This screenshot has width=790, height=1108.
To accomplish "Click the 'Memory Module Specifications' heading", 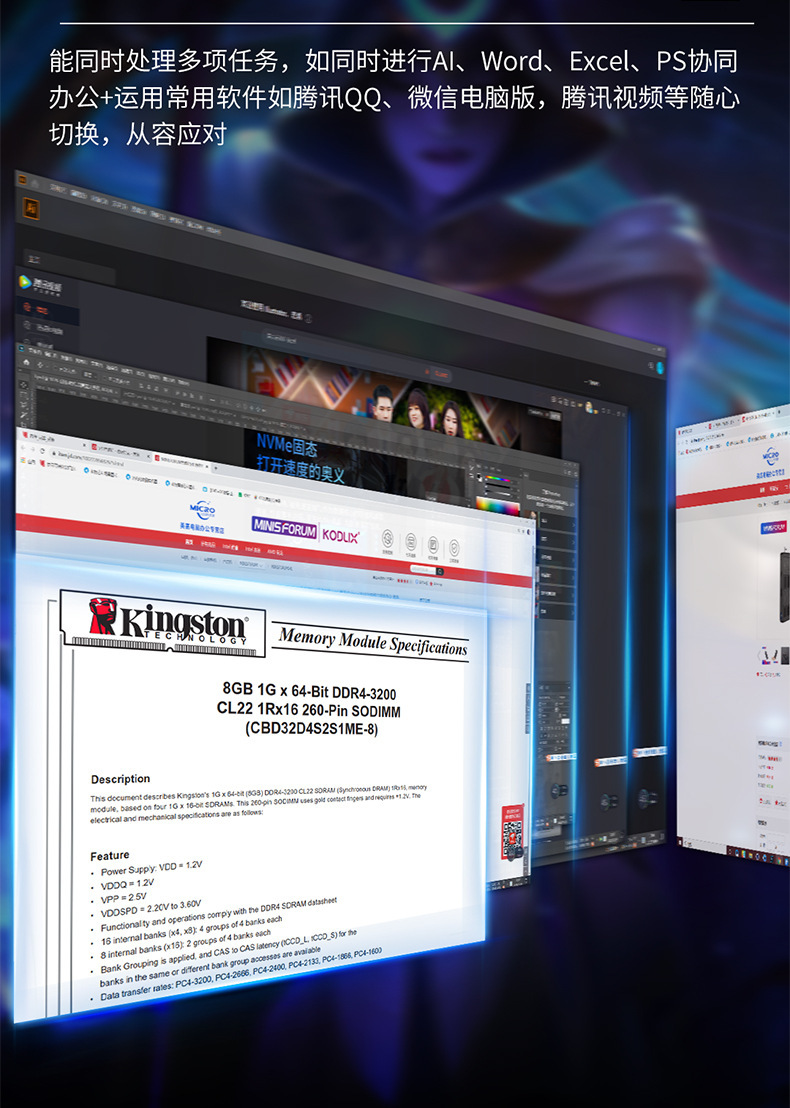I will pos(373,642).
